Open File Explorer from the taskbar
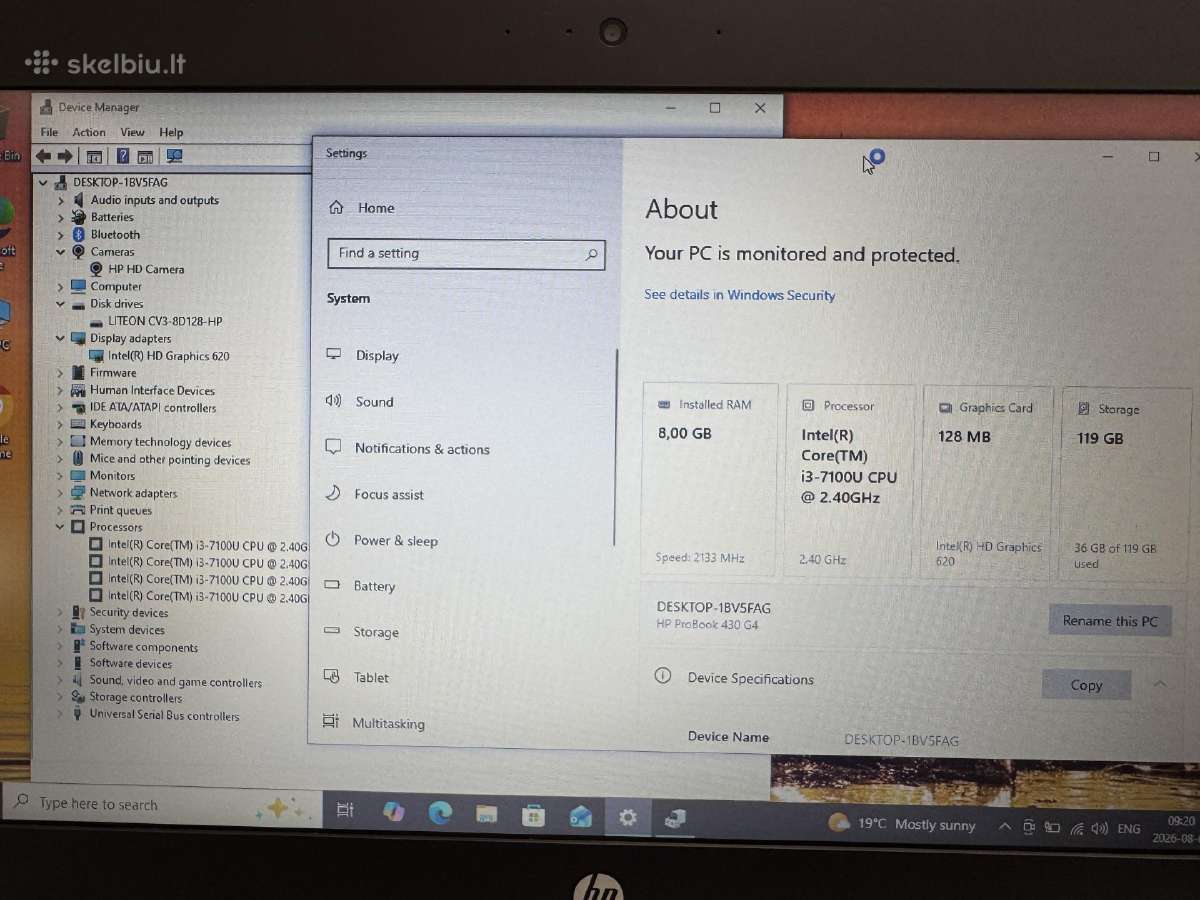Image resolution: width=1200 pixels, height=900 pixels. [487, 814]
